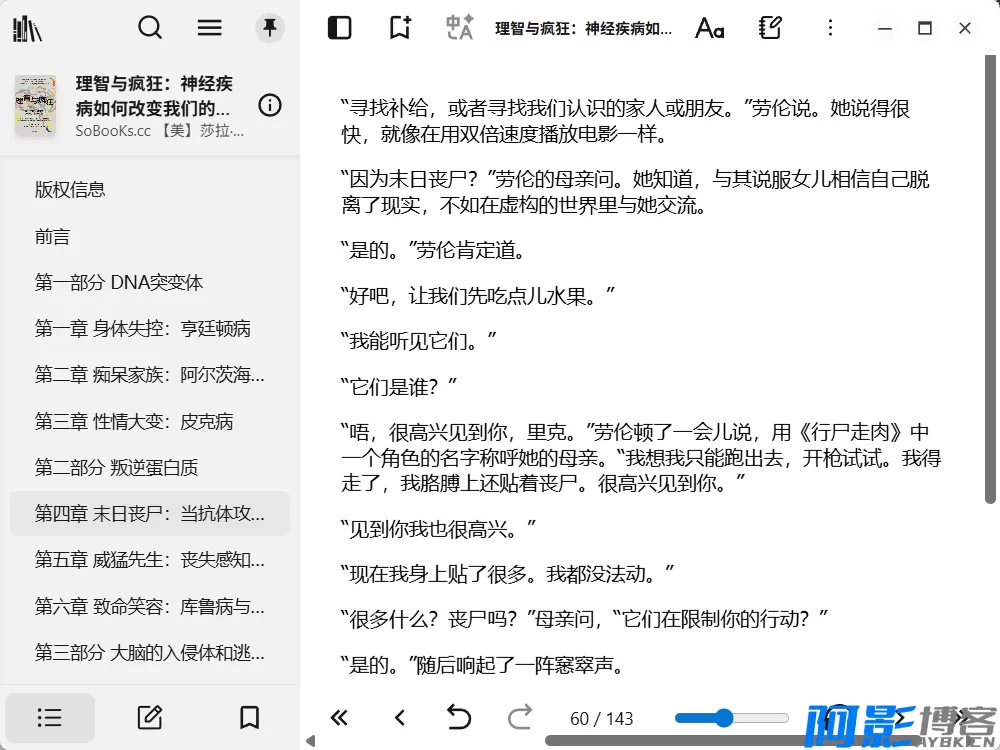Open the hamburger menu in sidebar

(210, 28)
